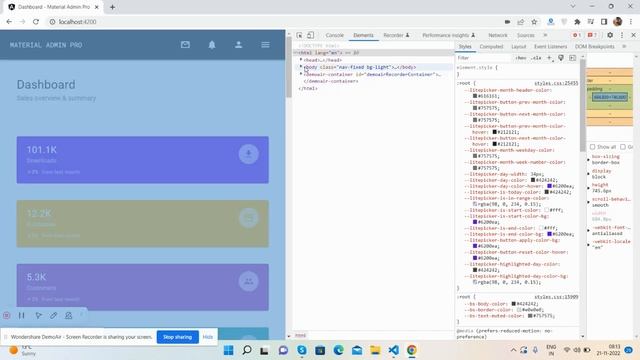The width and height of the screenshot is (640, 360).
Task: Toggle the :hov element state button
Action: (x=520, y=58)
